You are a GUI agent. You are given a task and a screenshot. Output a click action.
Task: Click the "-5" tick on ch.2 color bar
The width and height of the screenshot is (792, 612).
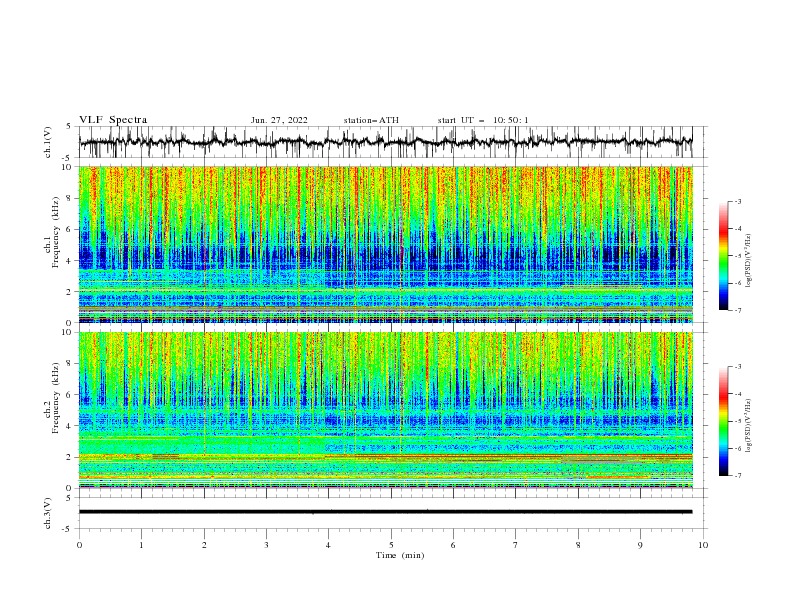pos(738,421)
